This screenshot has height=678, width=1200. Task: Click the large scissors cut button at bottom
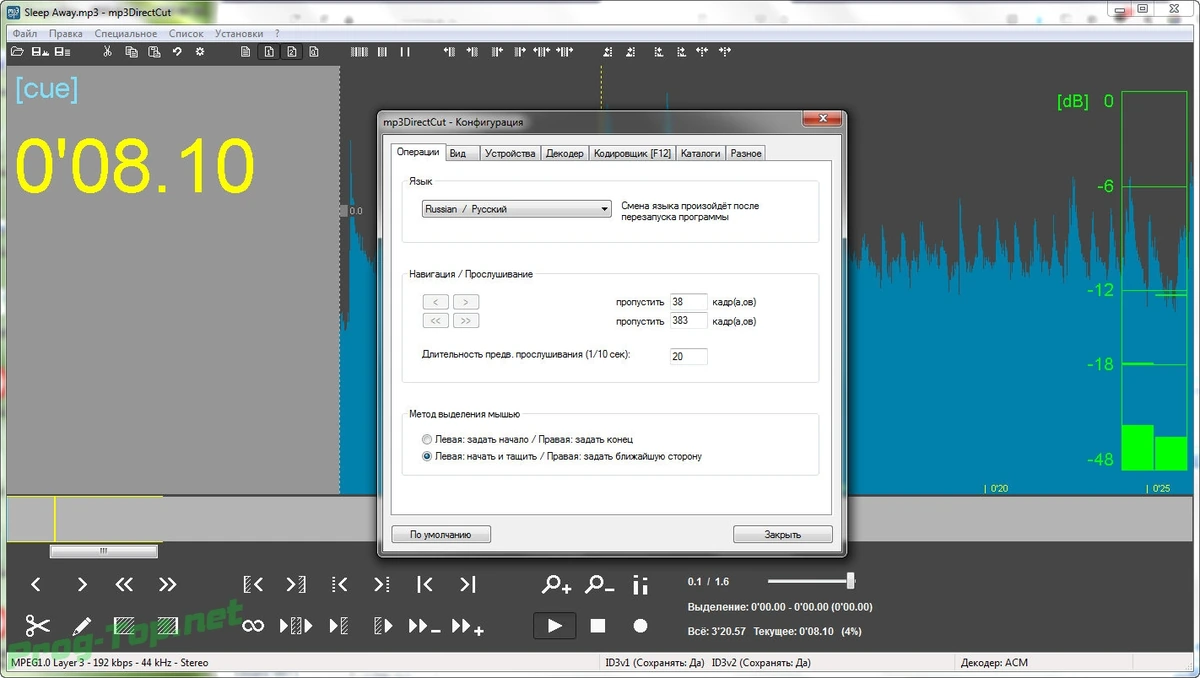pyautogui.click(x=38, y=626)
